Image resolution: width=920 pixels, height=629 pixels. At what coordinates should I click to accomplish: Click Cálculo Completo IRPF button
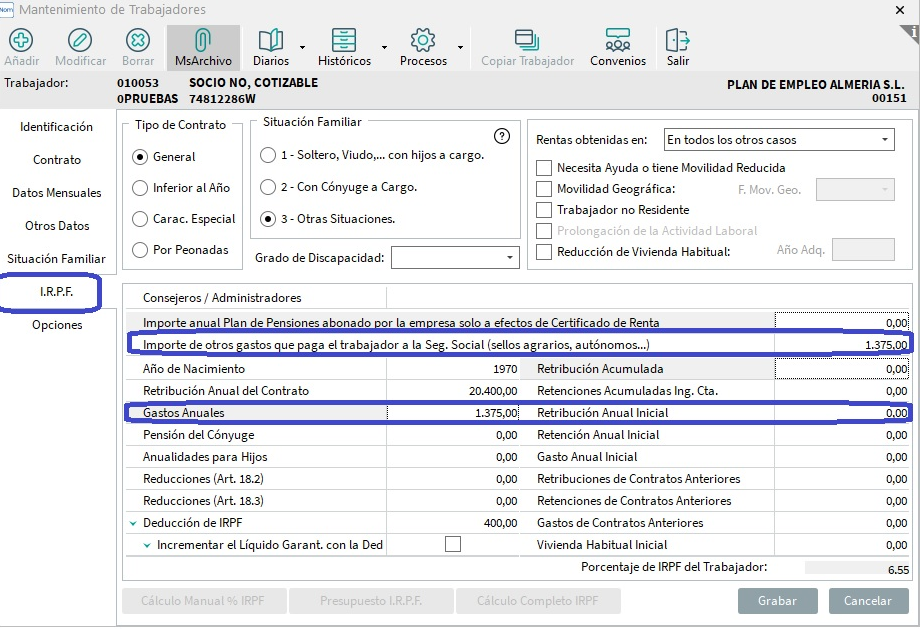tap(538, 601)
